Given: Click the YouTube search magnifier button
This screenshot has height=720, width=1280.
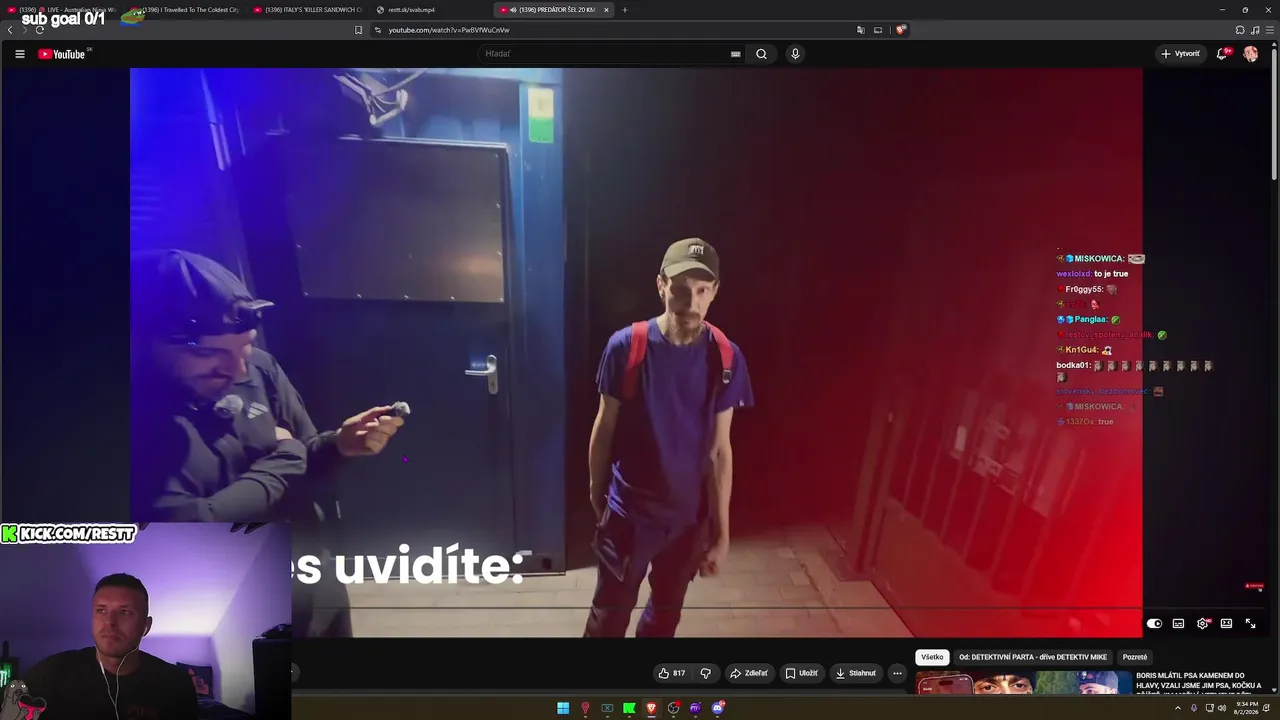Looking at the screenshot, I should pos(761,54).
